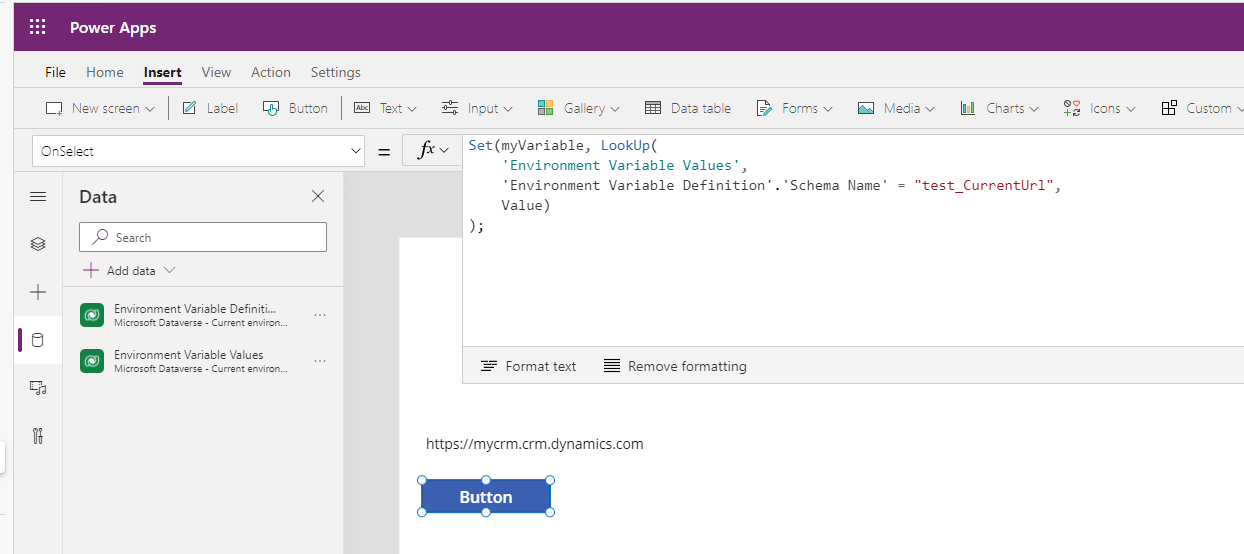Click the Dataverse icon for Environment Variable Values
The height and width of the screenshot is (554, 1244).
click(x=92, y=361)
